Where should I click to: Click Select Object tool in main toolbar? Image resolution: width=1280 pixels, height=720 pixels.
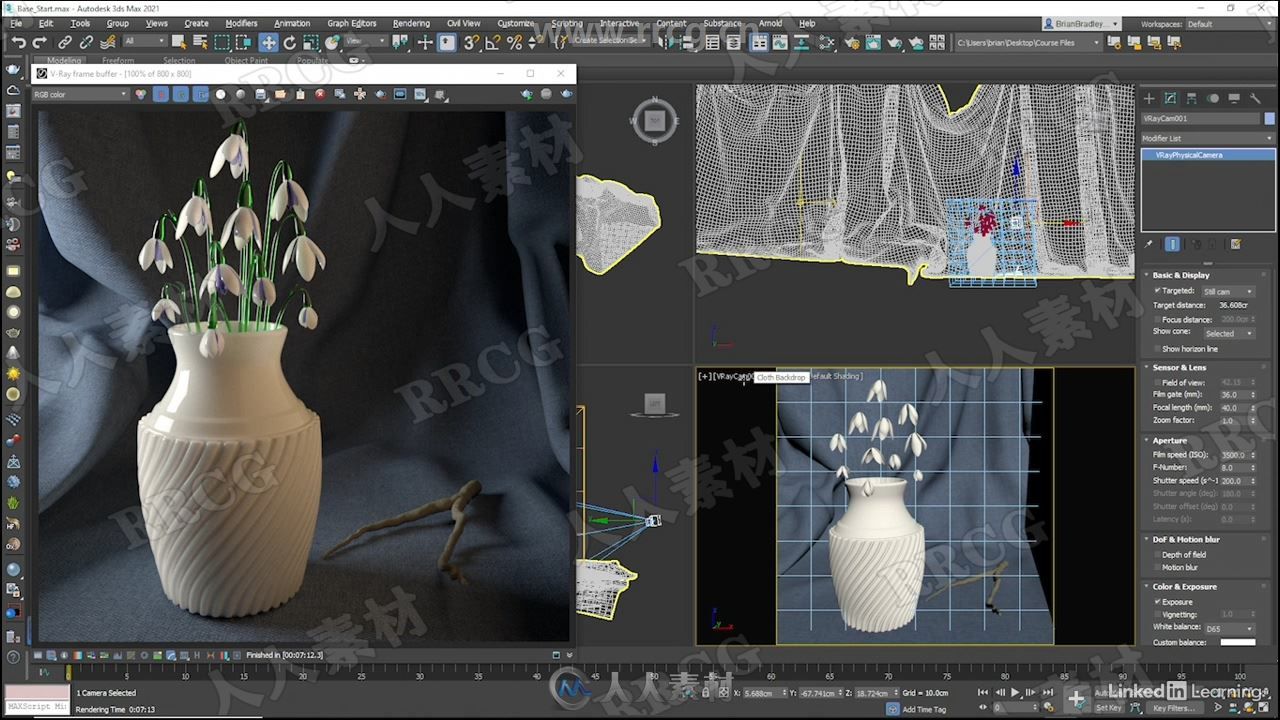[178, 42]
